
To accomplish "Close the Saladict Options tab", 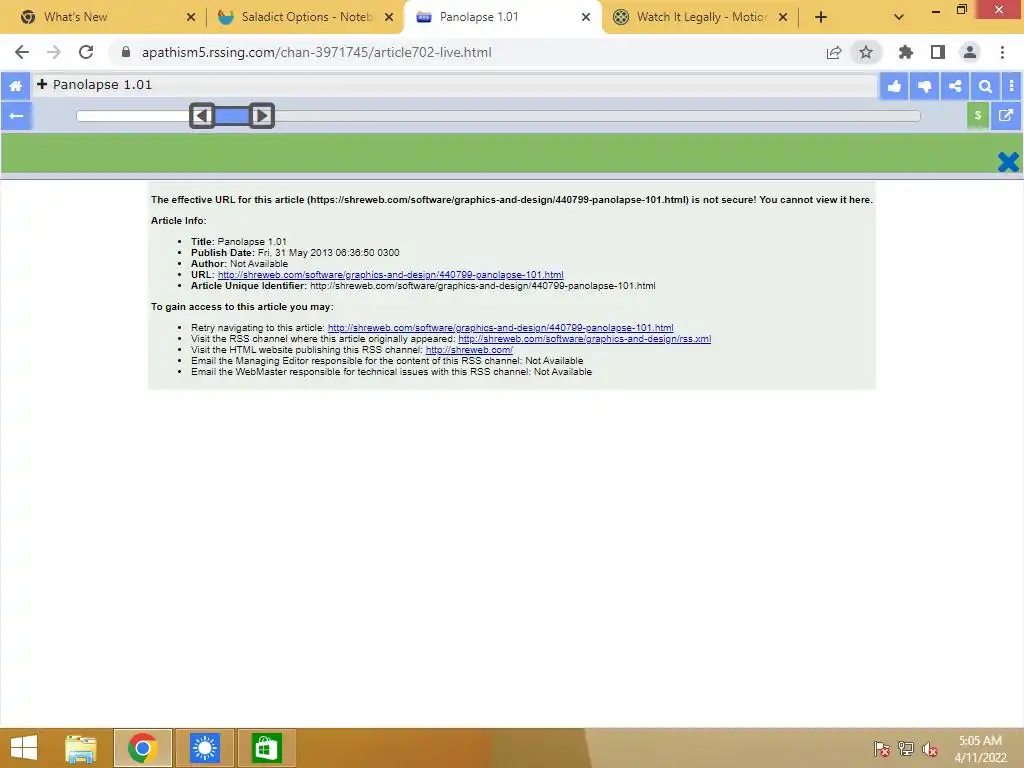I will coord(389,18).
